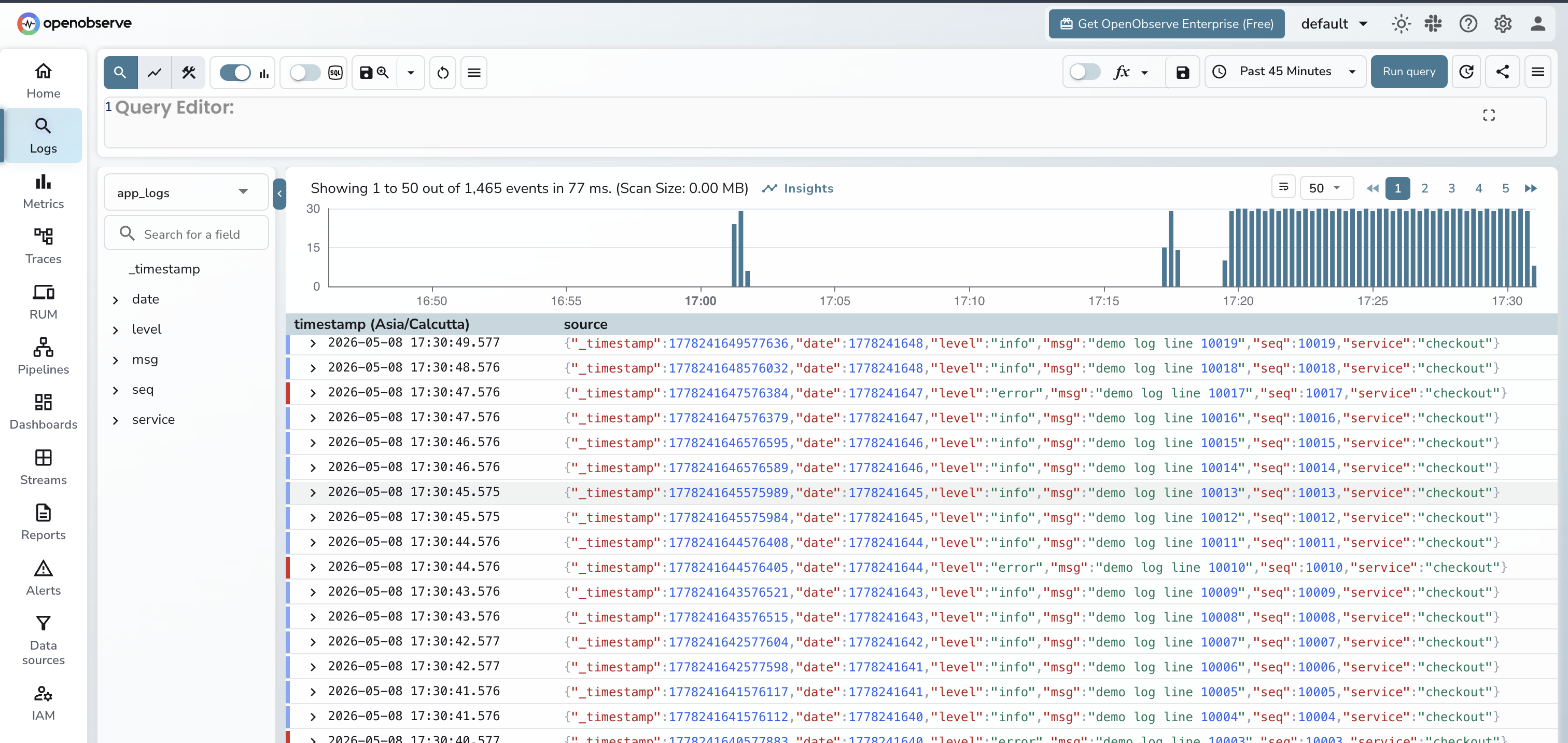Screen dimensions: 1568x743
Task: Toggle wrap table content icon
Action: coord(1283,187)
